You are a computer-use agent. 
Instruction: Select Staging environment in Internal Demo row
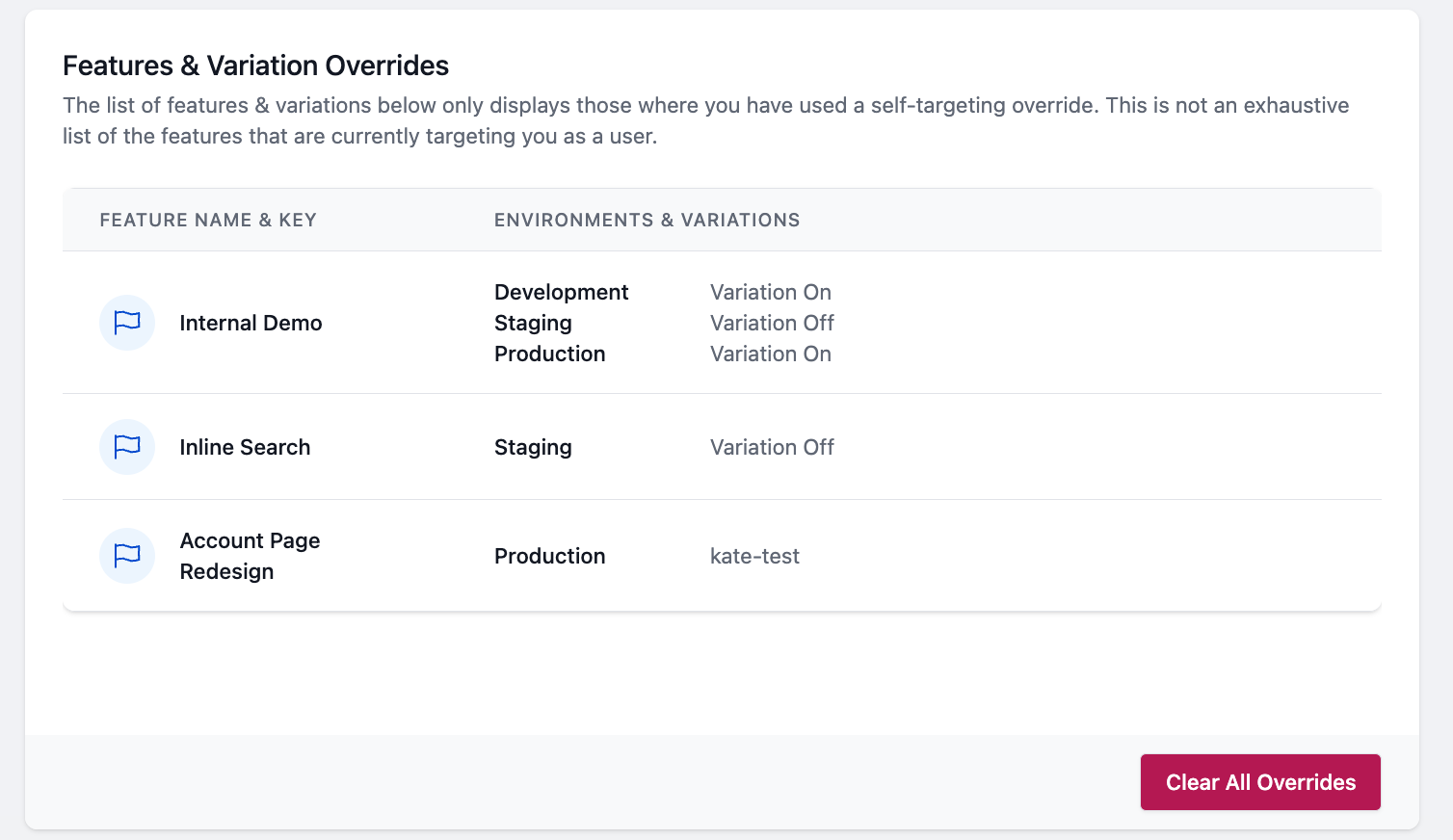click(533, 323)
